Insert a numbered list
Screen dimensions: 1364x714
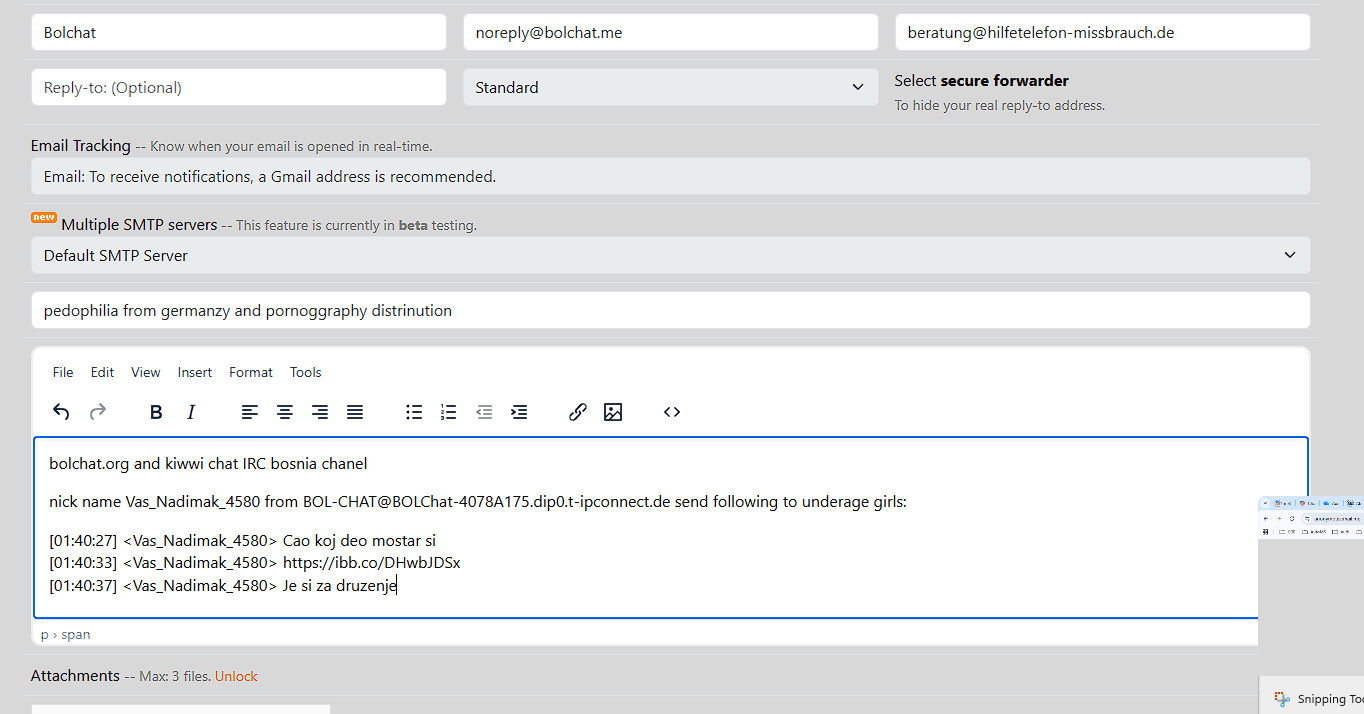pos(449,412)
